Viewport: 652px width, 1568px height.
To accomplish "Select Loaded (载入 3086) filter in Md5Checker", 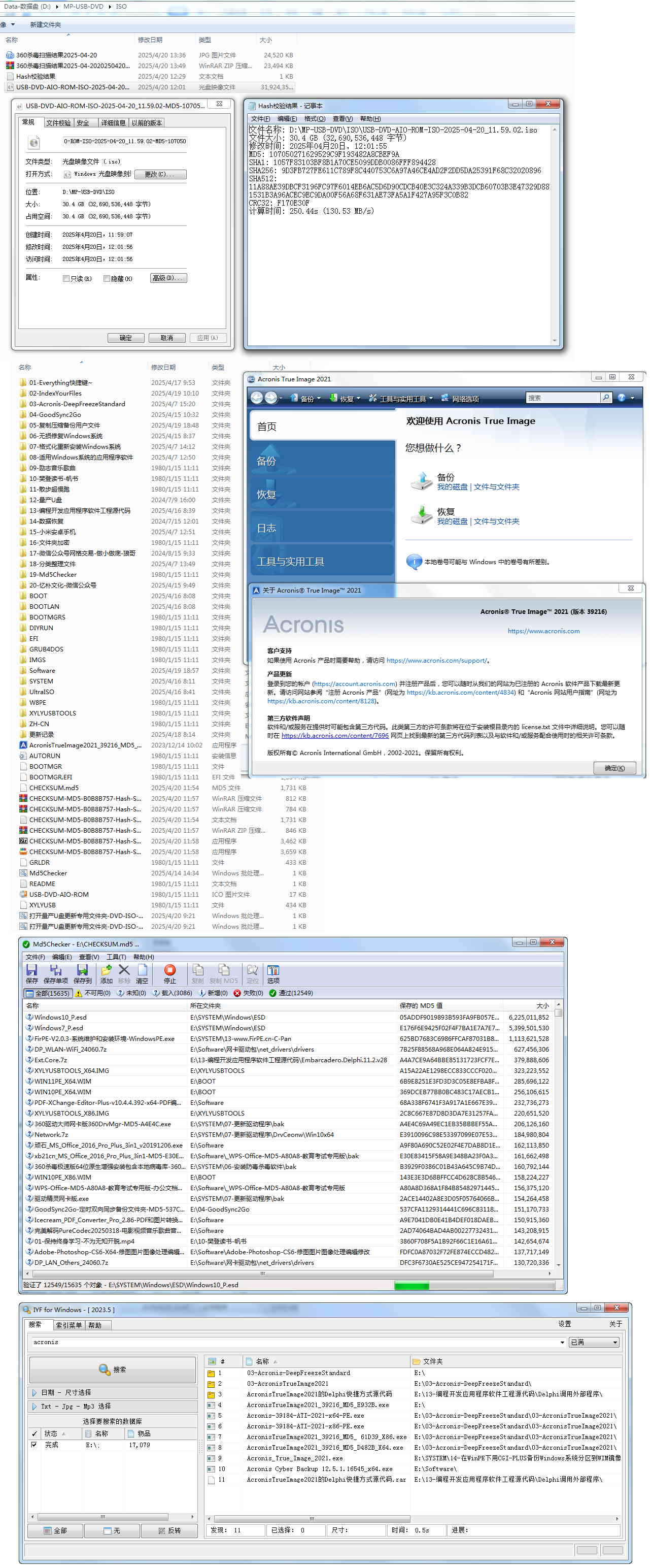I will pyautogui.click(x=172, y=993).
